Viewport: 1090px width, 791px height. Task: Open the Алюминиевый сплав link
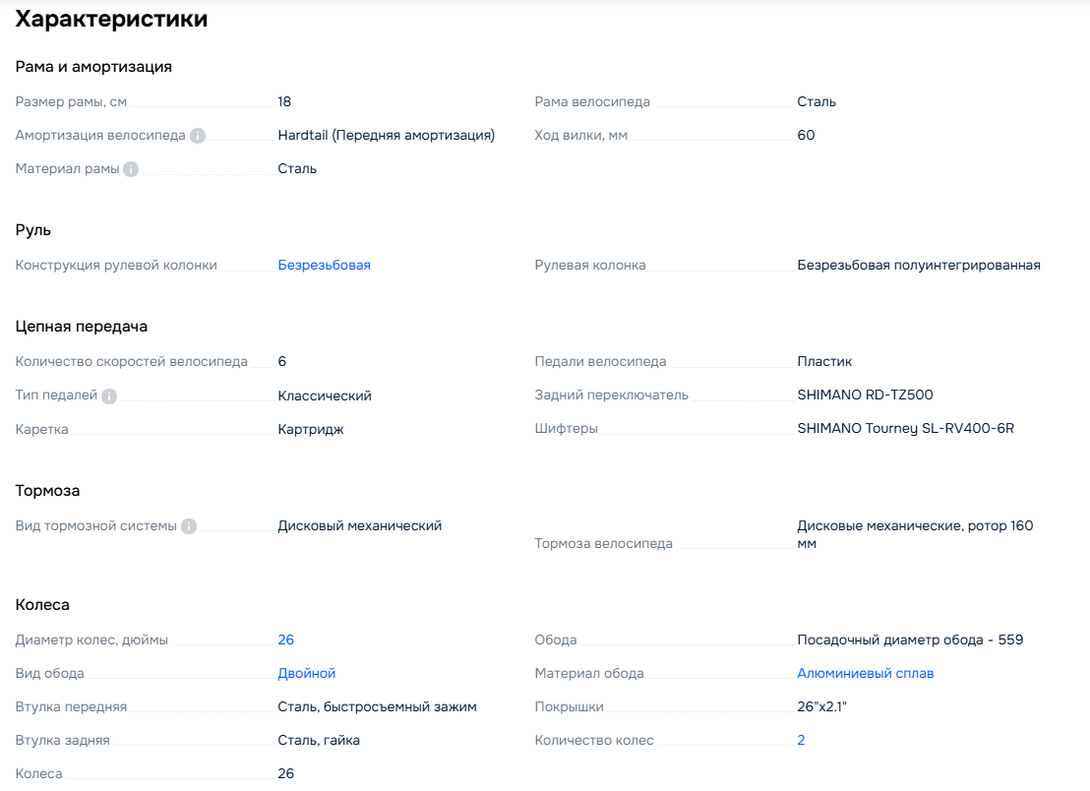(x=865, y=673)
